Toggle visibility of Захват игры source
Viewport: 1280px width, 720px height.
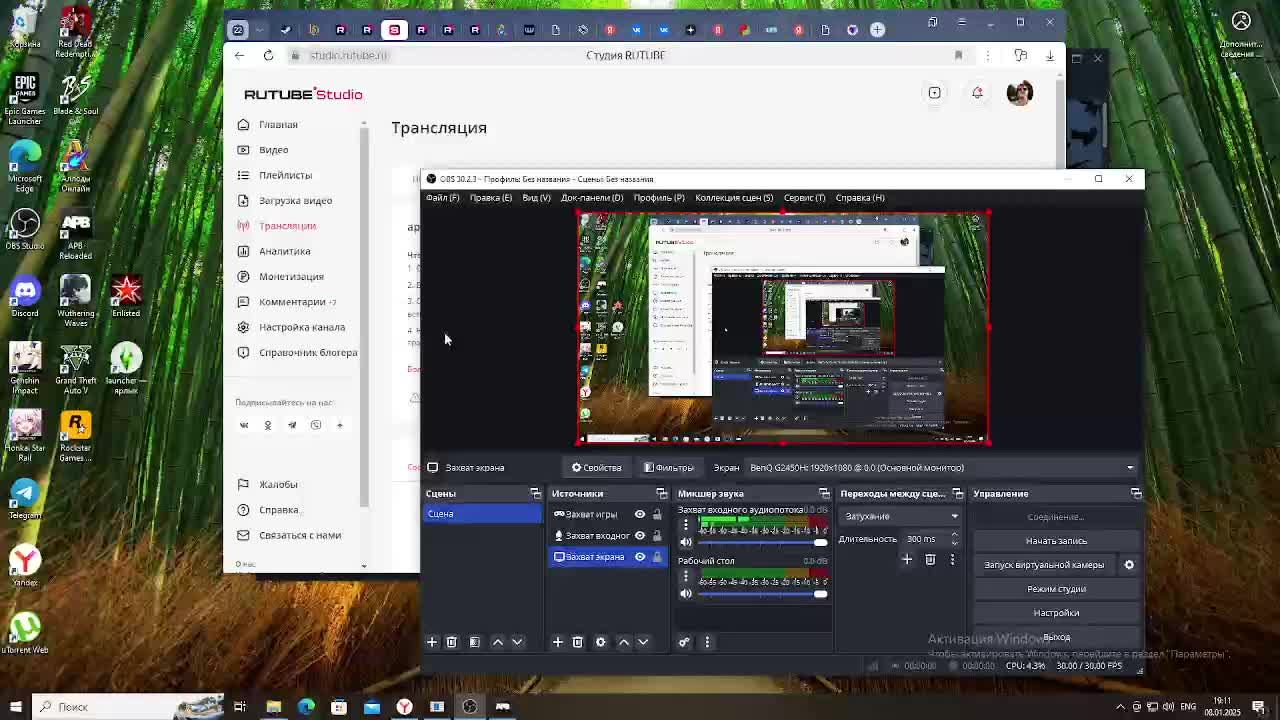[640, 514]
